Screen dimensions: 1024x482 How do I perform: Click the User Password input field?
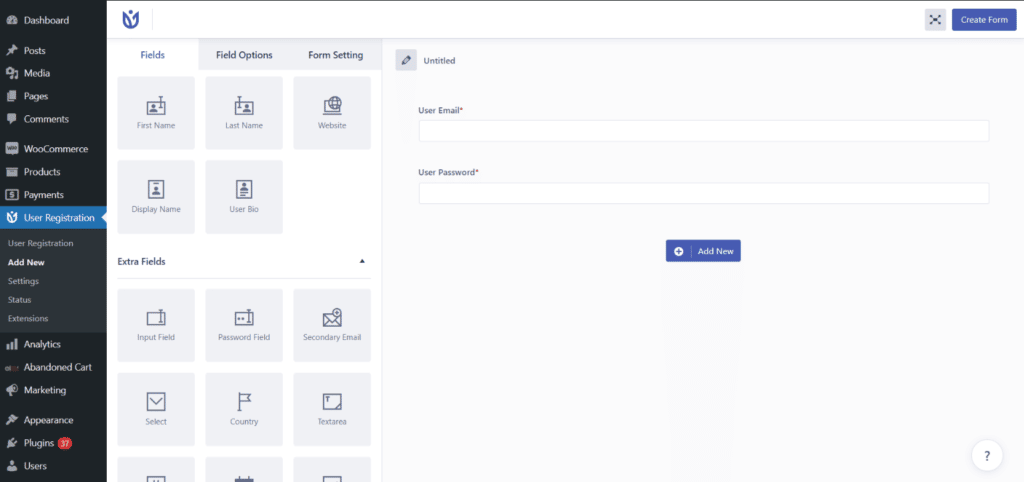click(704, 193)
